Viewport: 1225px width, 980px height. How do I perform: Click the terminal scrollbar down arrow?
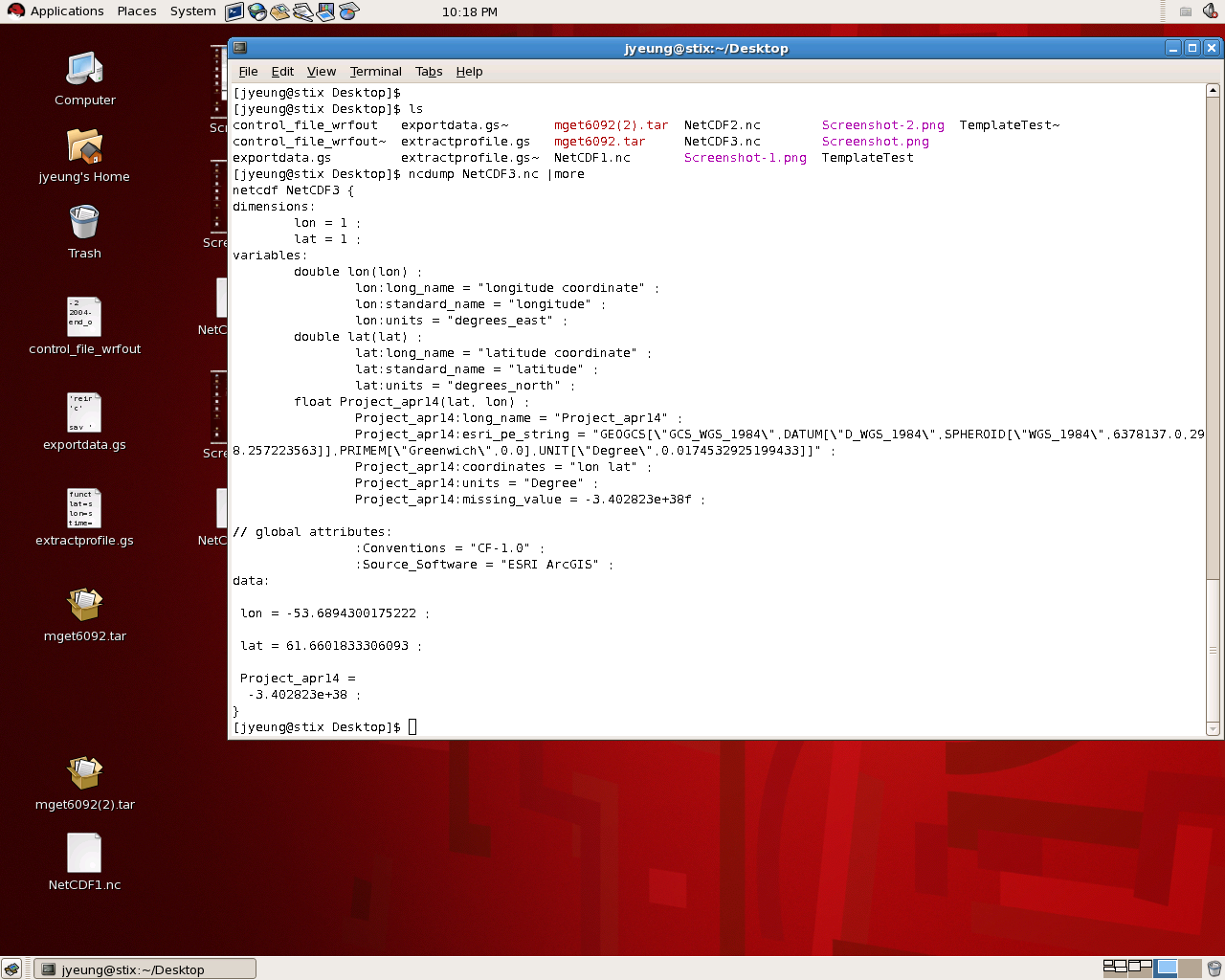[1213, 729]
